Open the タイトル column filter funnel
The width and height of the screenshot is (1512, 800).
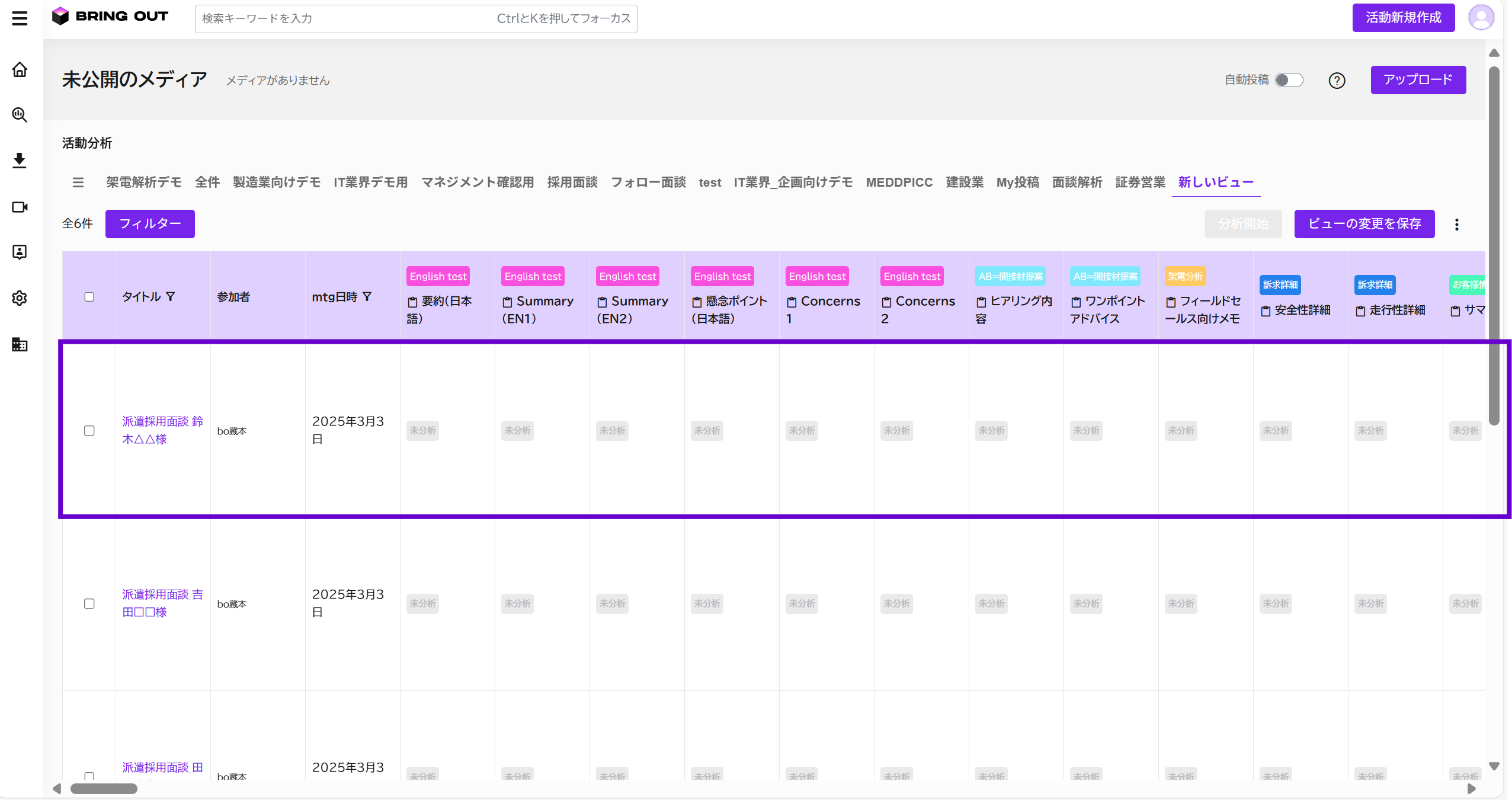[171, 296]
